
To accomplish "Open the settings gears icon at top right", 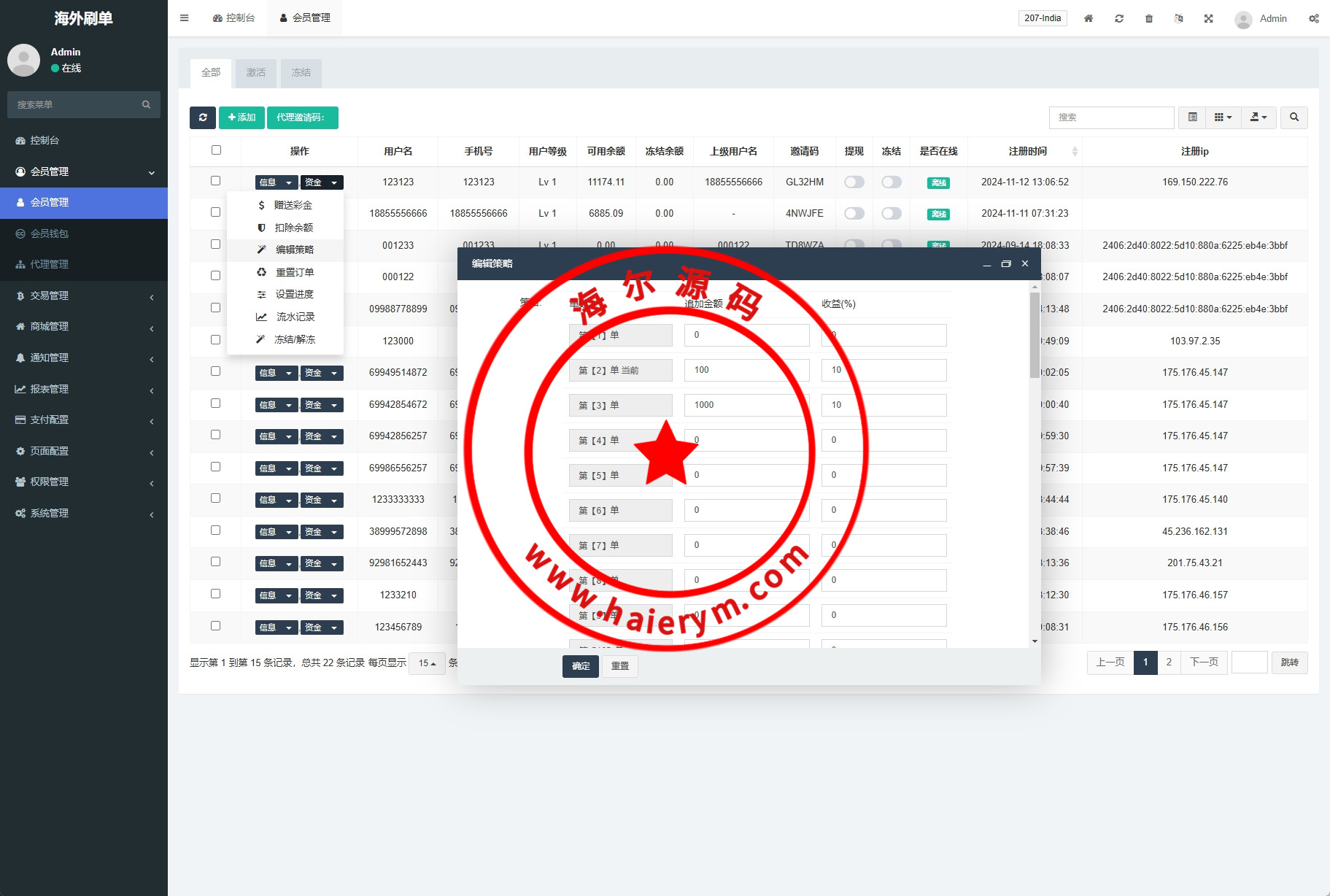I will pos(1313,18).
